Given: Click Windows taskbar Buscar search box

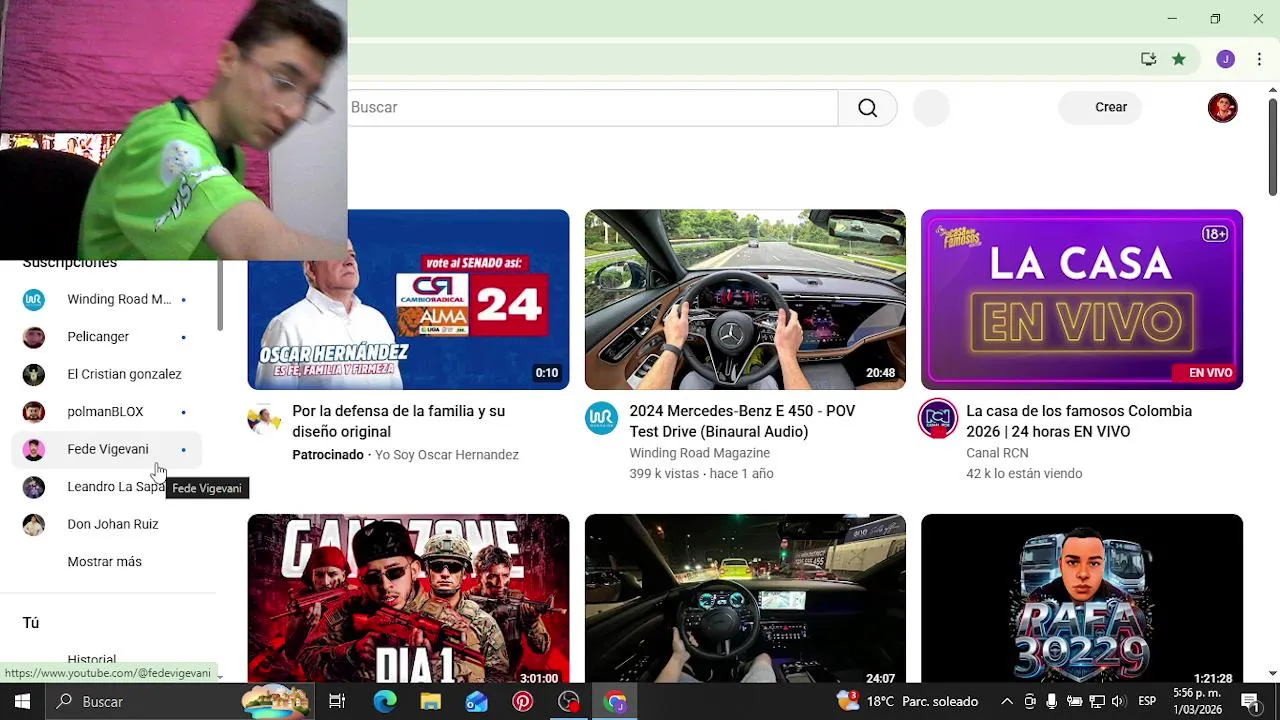Looking at the screenshot, I should 181,702.
